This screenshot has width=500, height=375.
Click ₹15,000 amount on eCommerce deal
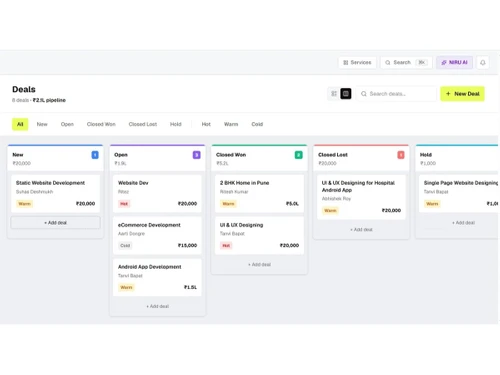point(187,246)
